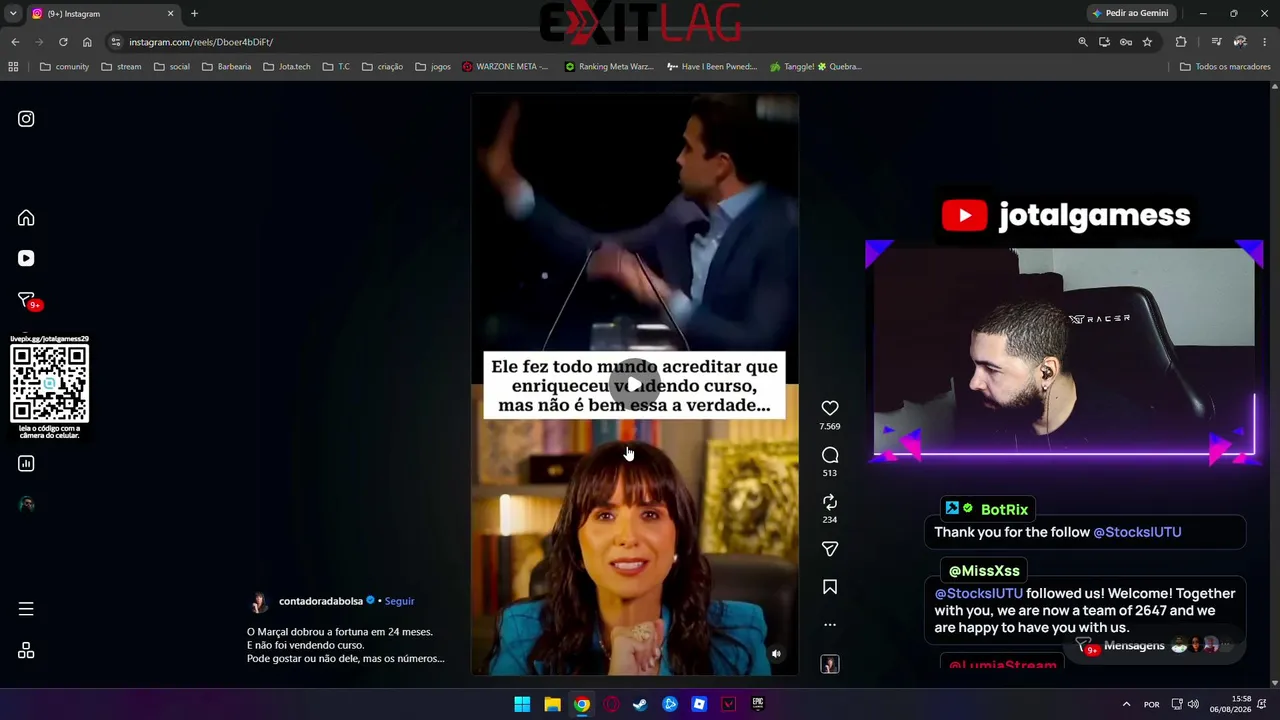1280x720 pixels.
Task: Open the Windows Start menu
Action: (522, 704)
